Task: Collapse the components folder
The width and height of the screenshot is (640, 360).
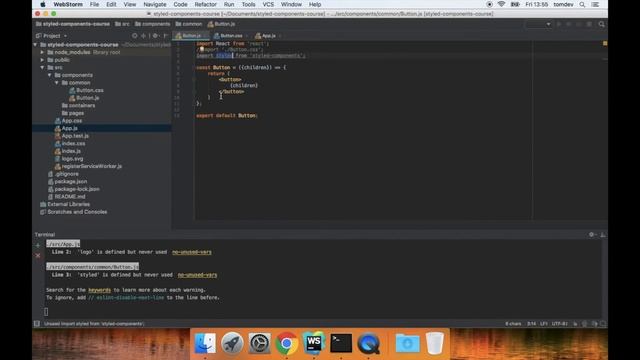Action: tap(50, 75)
